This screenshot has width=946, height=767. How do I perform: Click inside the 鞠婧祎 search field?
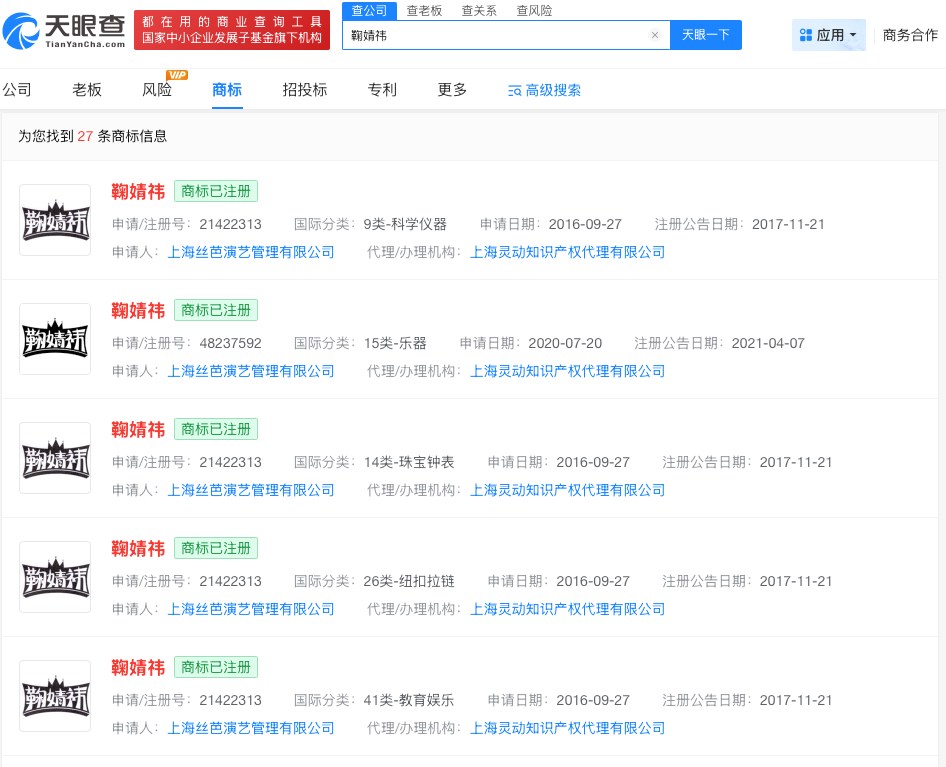(450, 35)
